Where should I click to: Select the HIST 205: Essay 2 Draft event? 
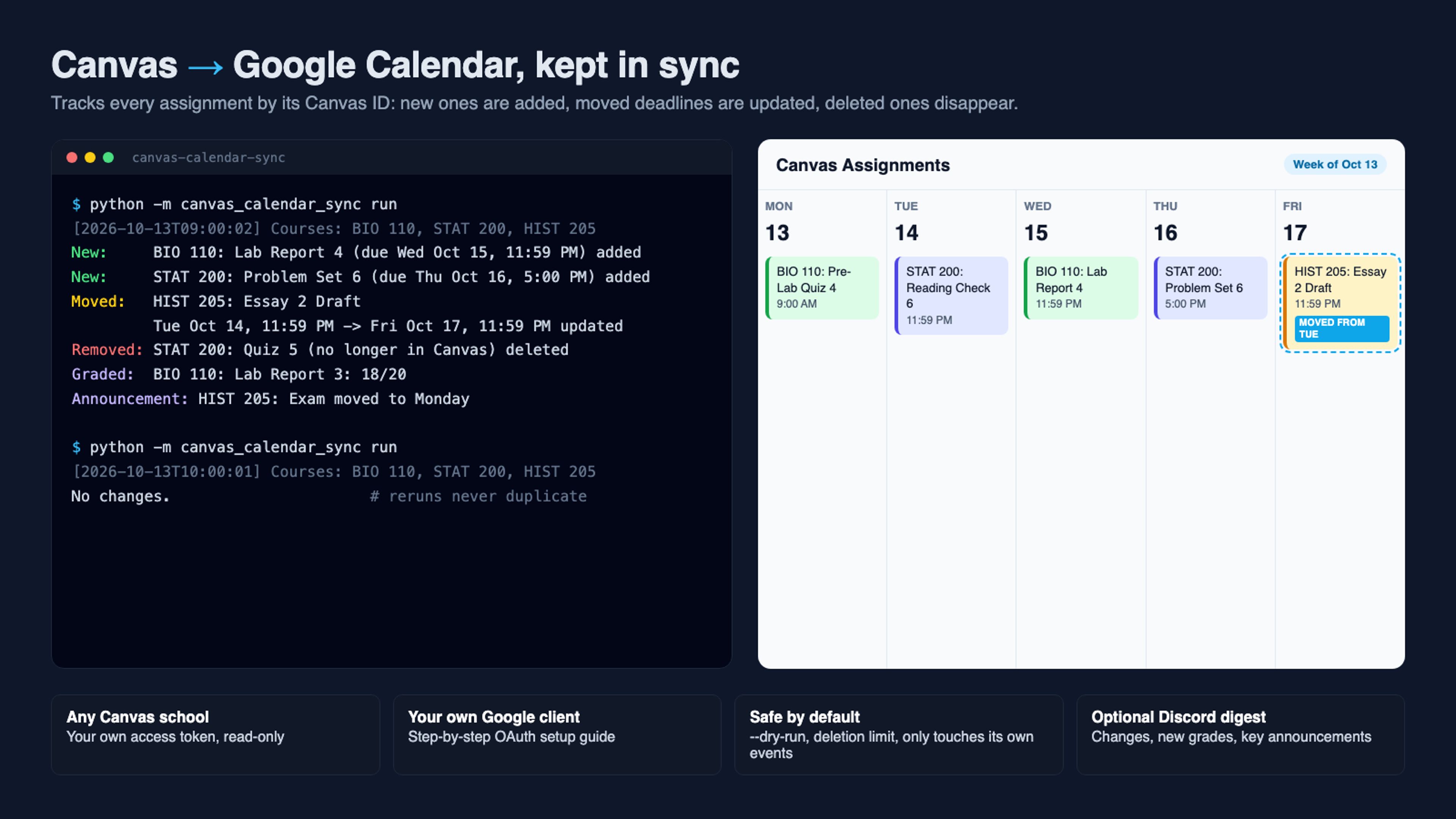click(1340, 303)
